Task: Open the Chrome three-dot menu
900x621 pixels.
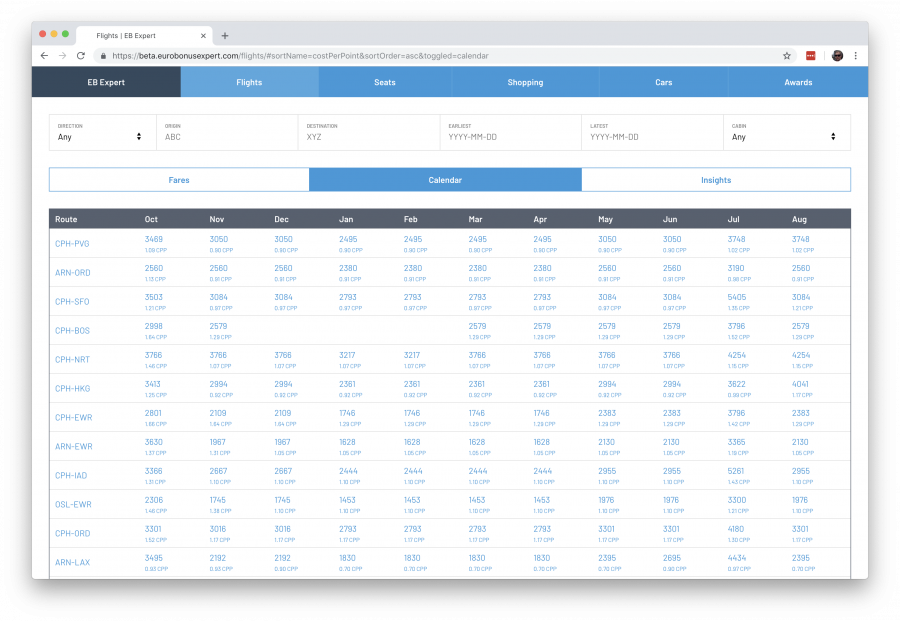Action: [x=856, y=56]
